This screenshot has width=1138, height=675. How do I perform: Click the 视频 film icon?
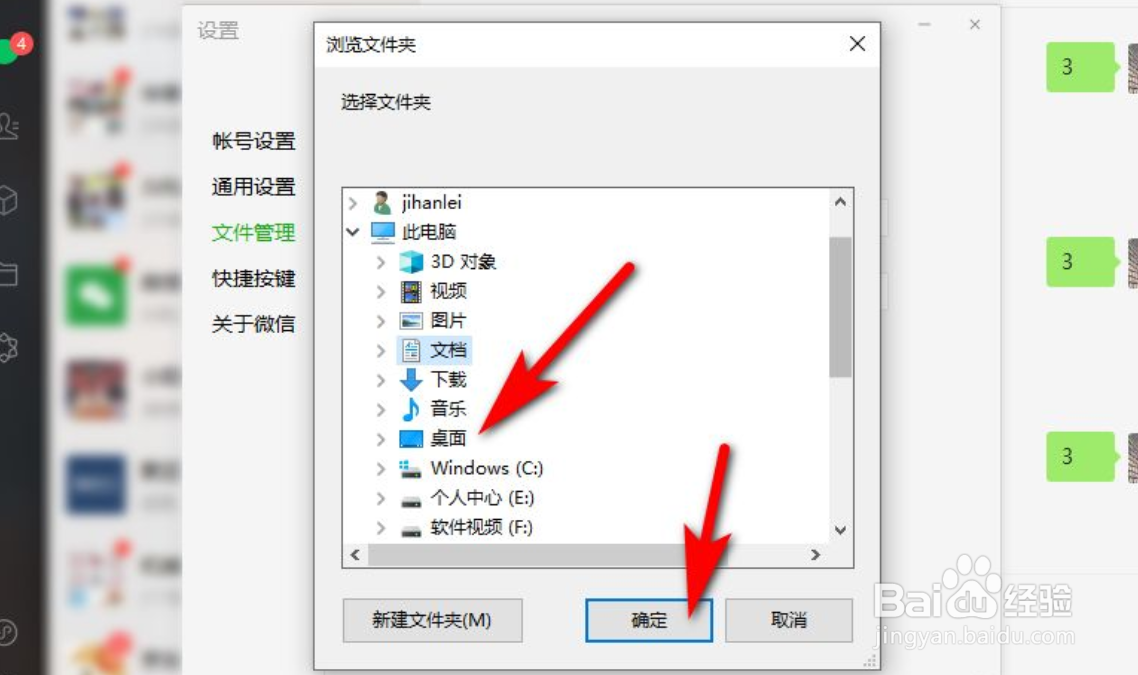(x=411, y=292)
